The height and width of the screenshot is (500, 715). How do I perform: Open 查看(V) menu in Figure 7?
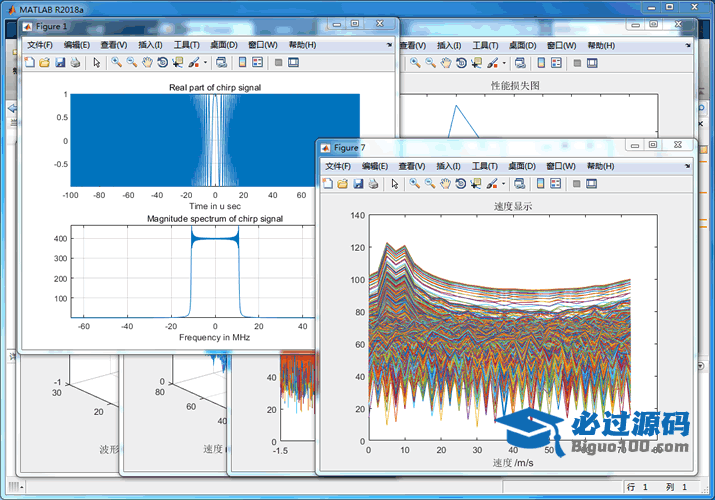412,166
